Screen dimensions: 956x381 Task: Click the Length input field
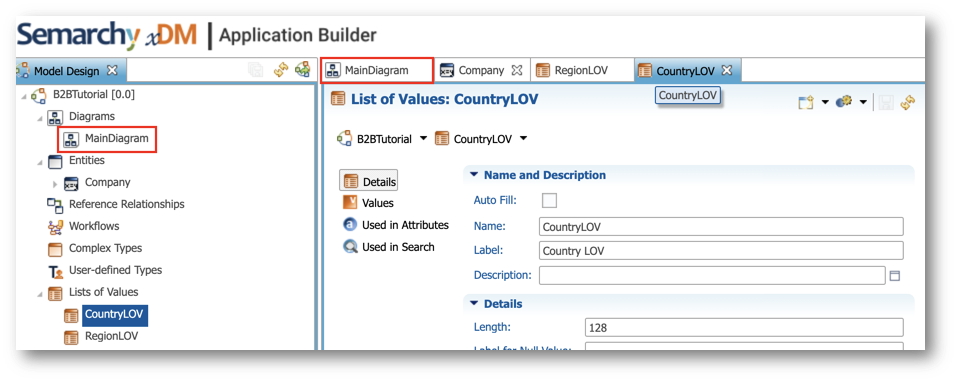point(744,327)
